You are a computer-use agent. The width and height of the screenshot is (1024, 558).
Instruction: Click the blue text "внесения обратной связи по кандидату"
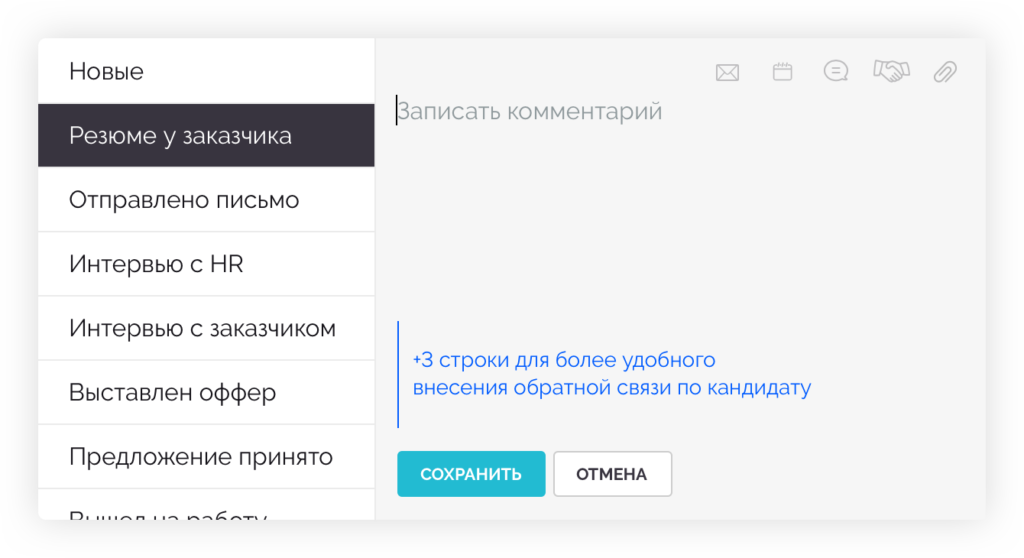611,388
